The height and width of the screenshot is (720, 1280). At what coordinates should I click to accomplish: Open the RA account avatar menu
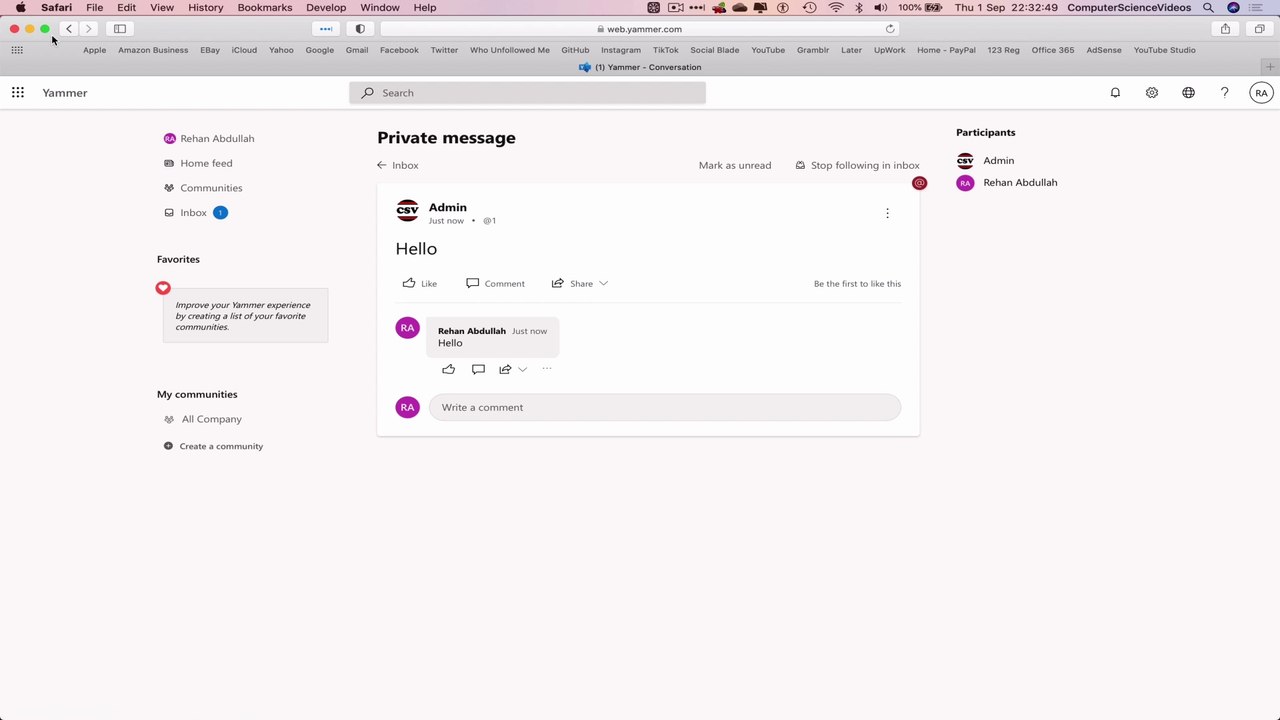tap(1261, 93)
